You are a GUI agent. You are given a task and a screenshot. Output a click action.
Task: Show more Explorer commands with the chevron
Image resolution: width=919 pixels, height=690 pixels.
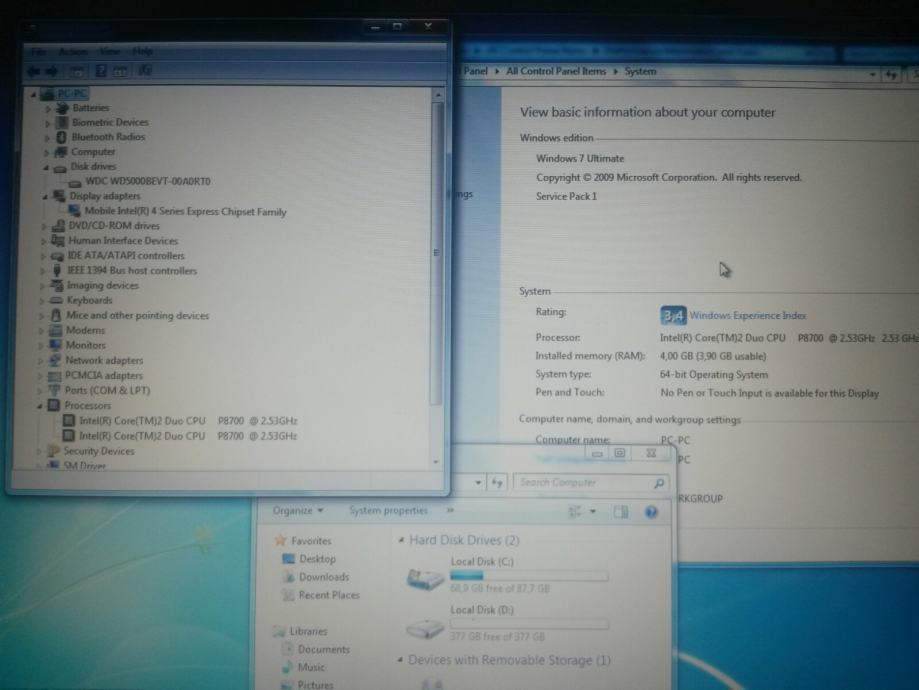[450, 511]
